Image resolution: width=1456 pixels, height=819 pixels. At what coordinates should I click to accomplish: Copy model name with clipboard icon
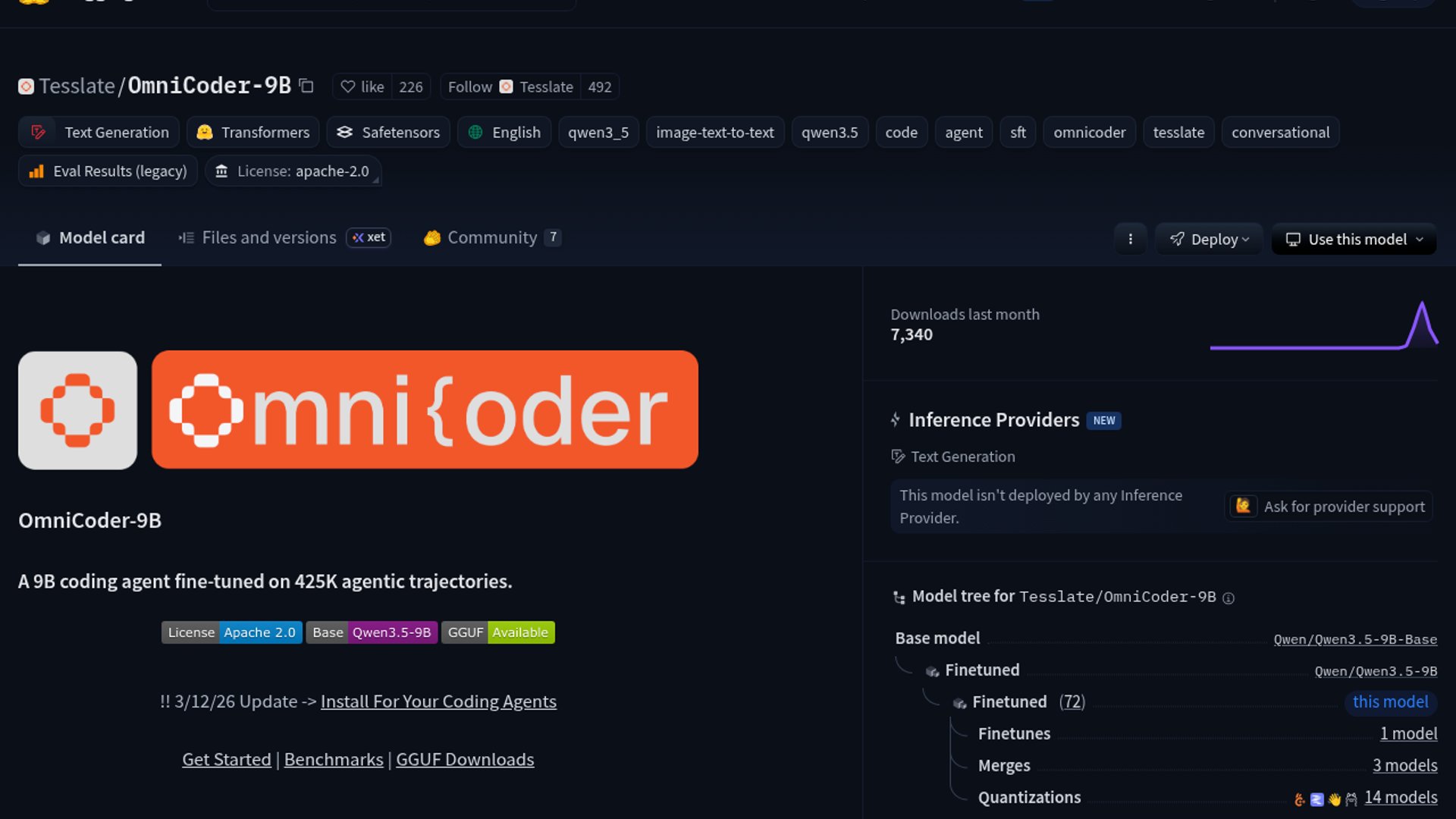[306, 86]
